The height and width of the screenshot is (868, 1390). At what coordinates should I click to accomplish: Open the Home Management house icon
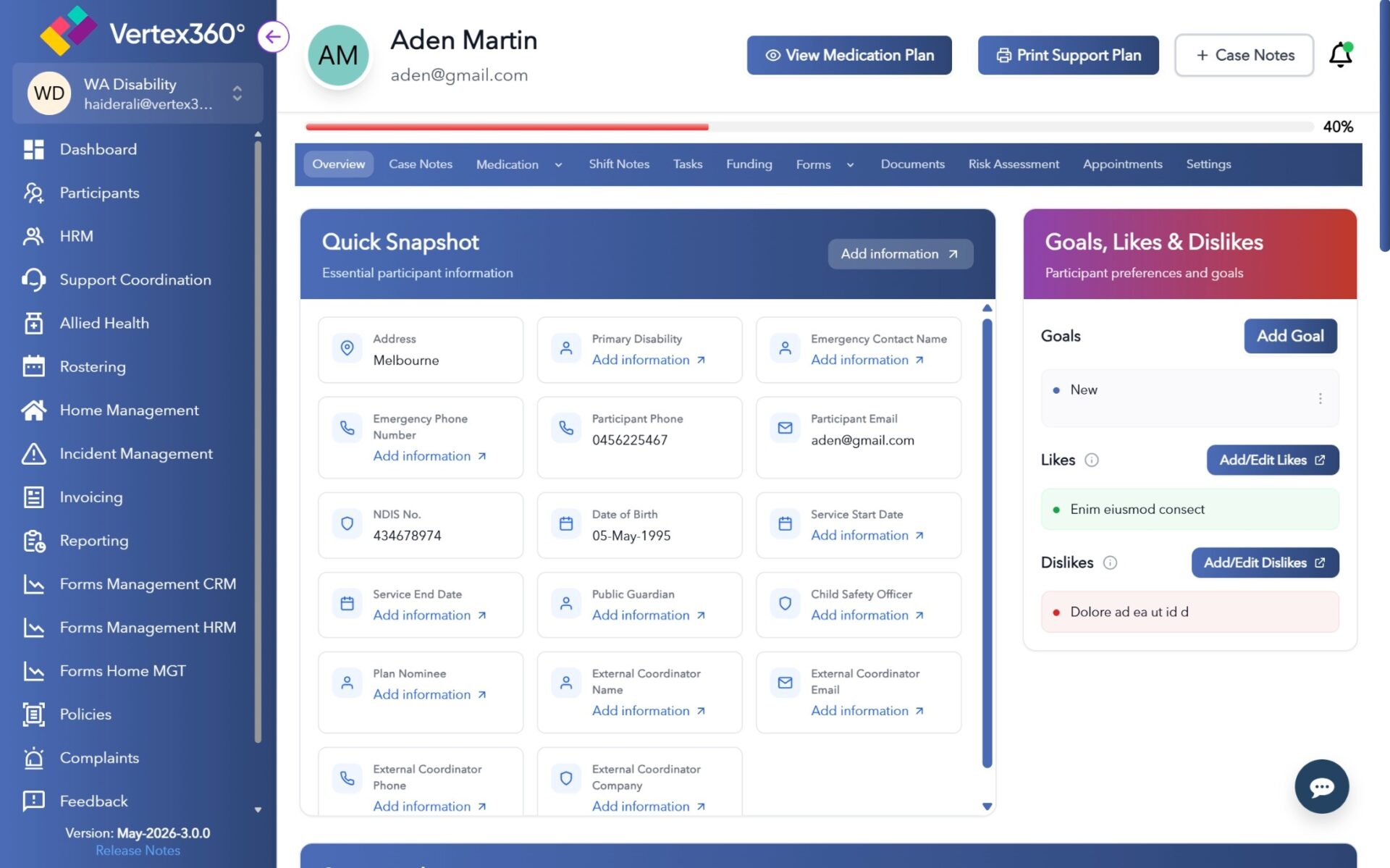click(34, 410)
